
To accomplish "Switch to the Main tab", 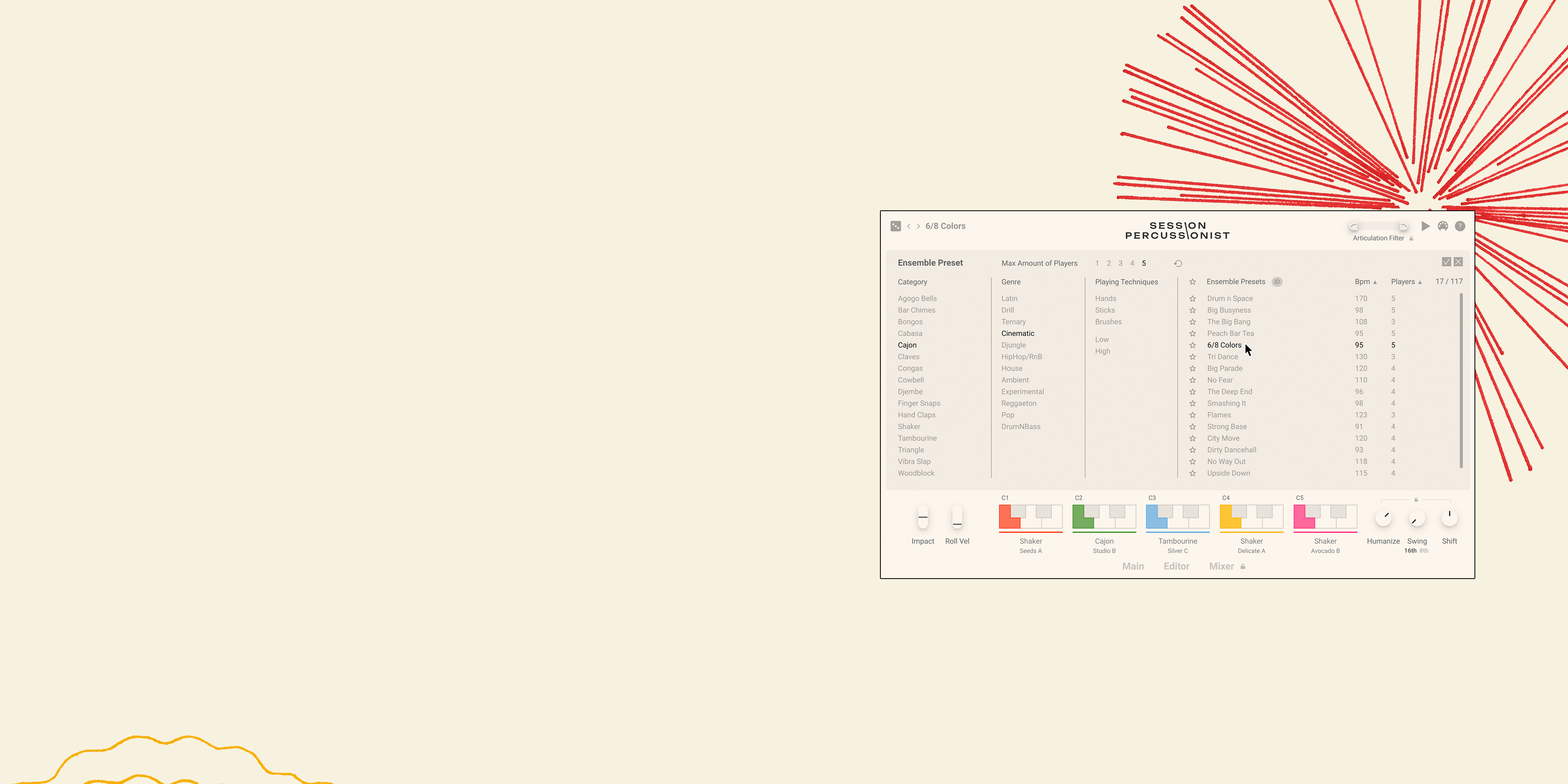I will coord(1133,566).
